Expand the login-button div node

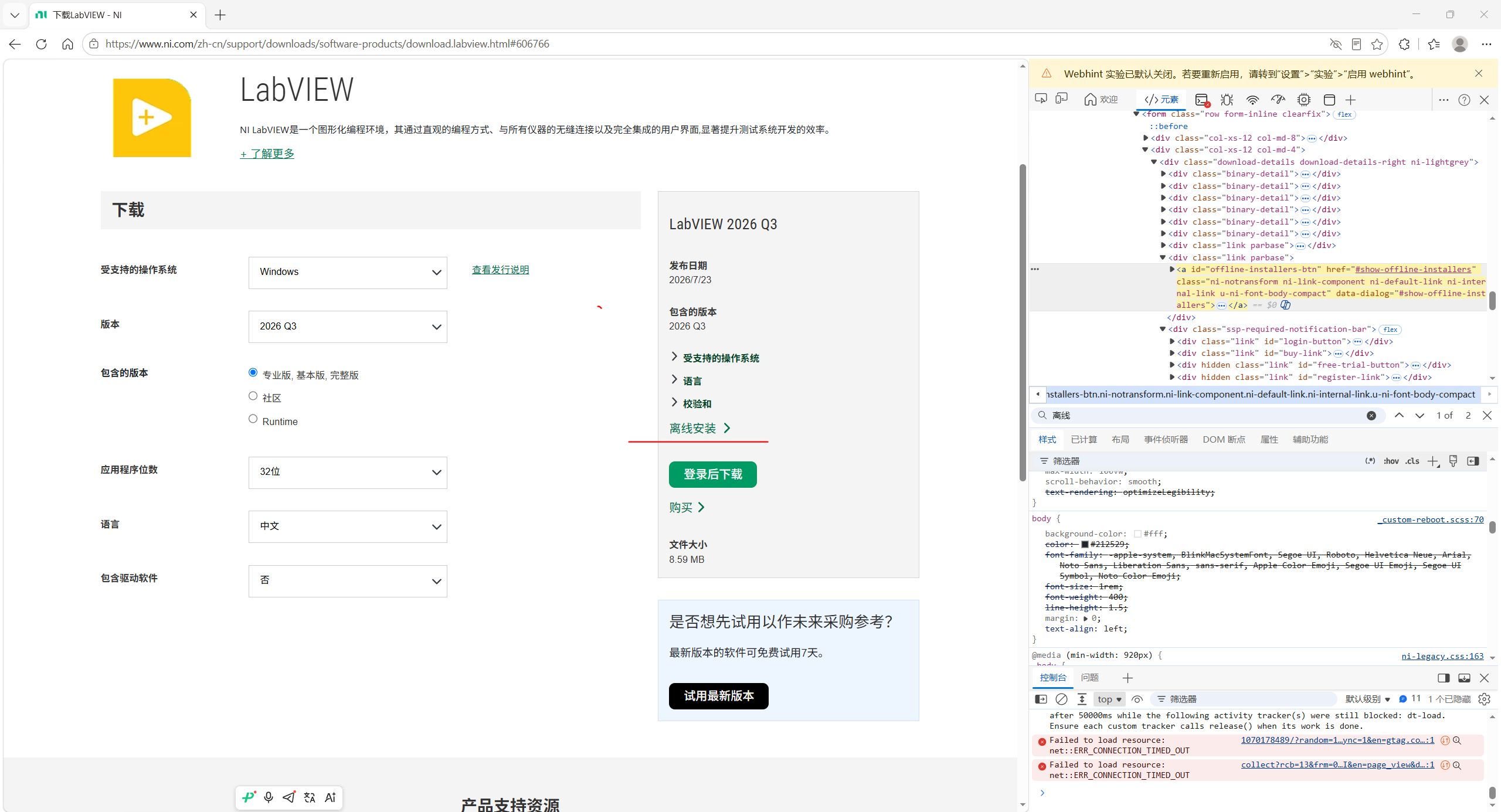click(1172, 341)
